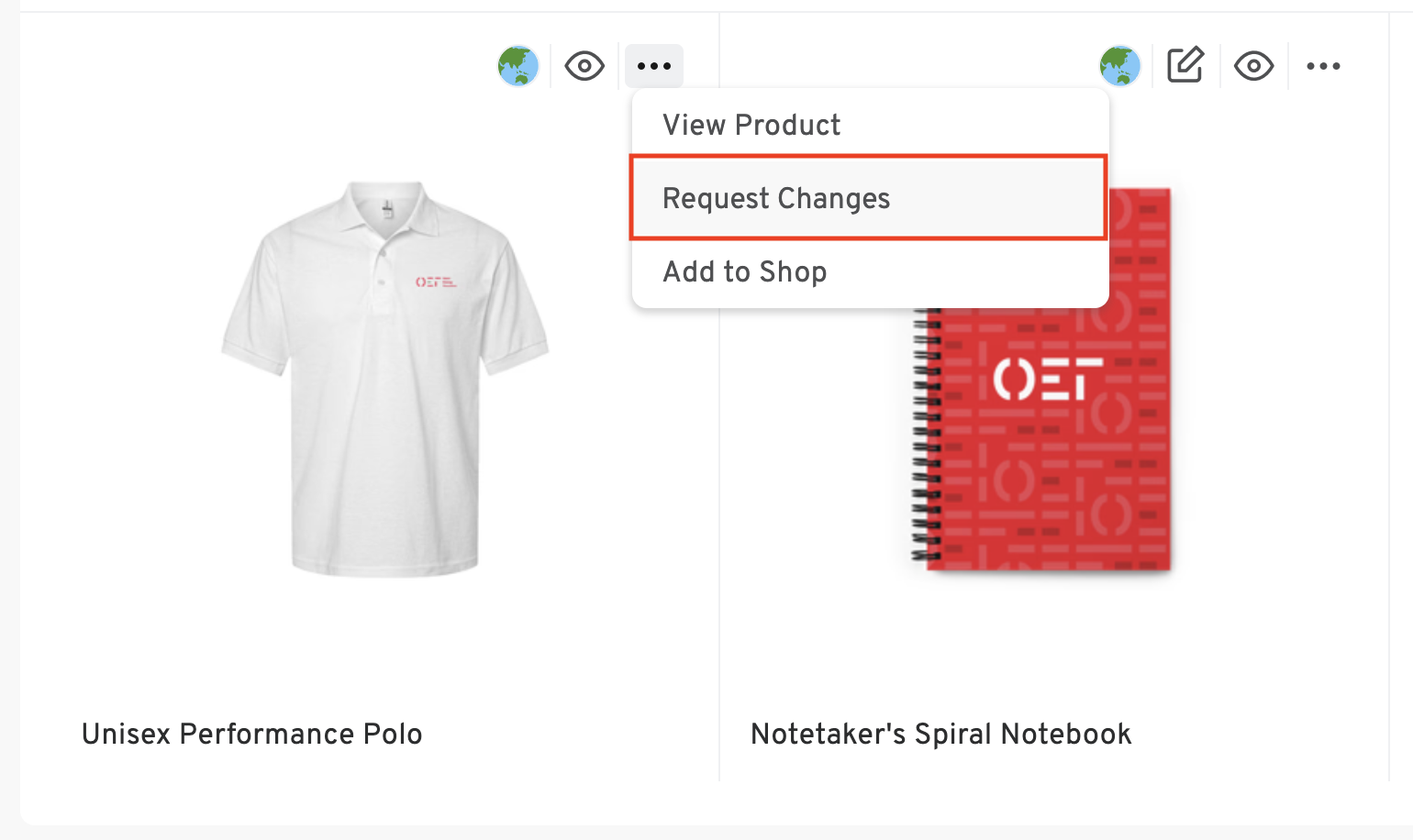Screen dimensions: 1413x840
Task: Click the white polo shirt product image
Action: 385,378
